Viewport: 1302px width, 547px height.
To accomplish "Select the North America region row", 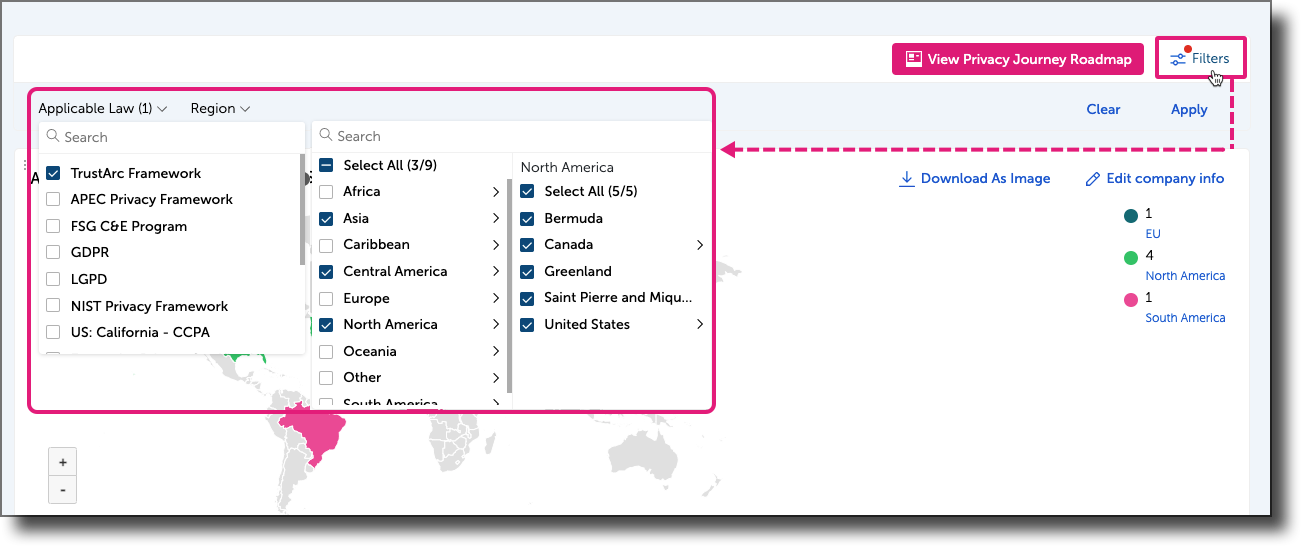I will 390,324.
